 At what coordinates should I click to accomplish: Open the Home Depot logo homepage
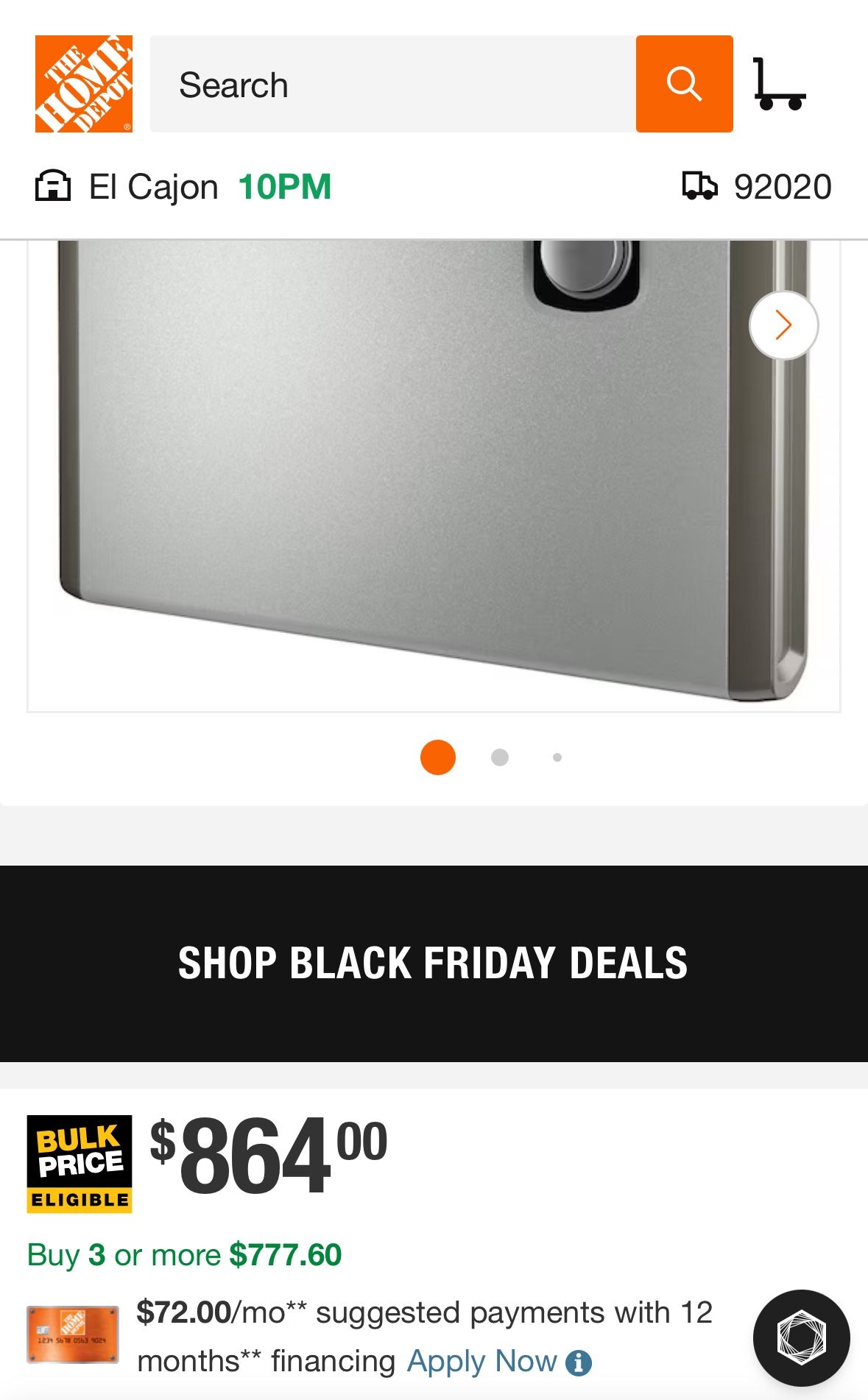point(84,84)
